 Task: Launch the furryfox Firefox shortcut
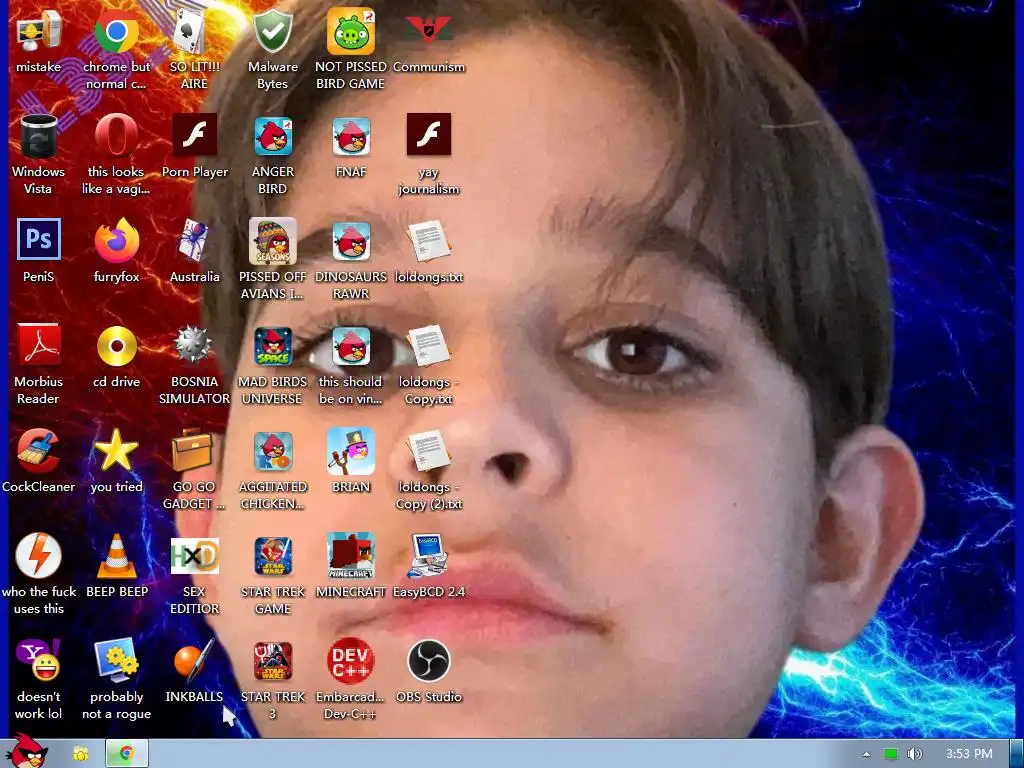(116, 240)
